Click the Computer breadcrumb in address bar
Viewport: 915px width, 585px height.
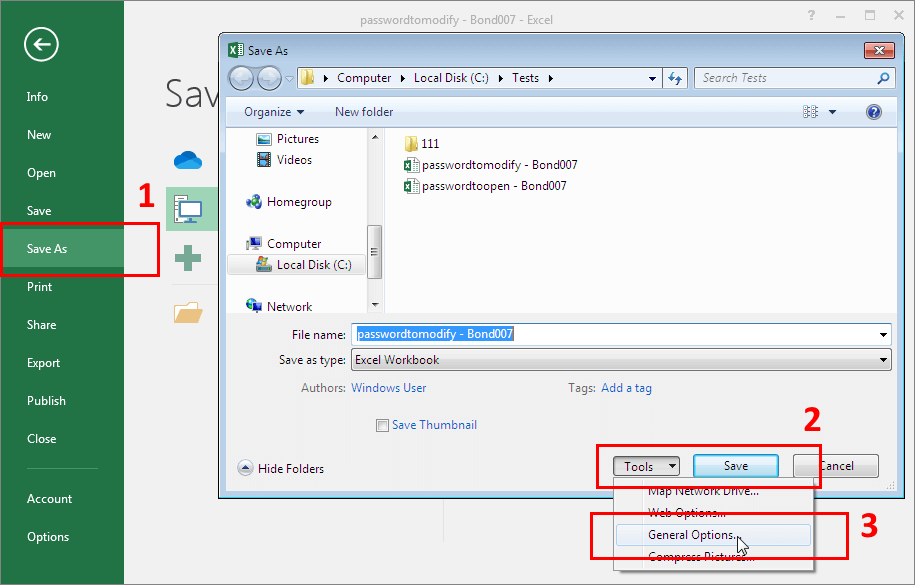pos(364,78)
